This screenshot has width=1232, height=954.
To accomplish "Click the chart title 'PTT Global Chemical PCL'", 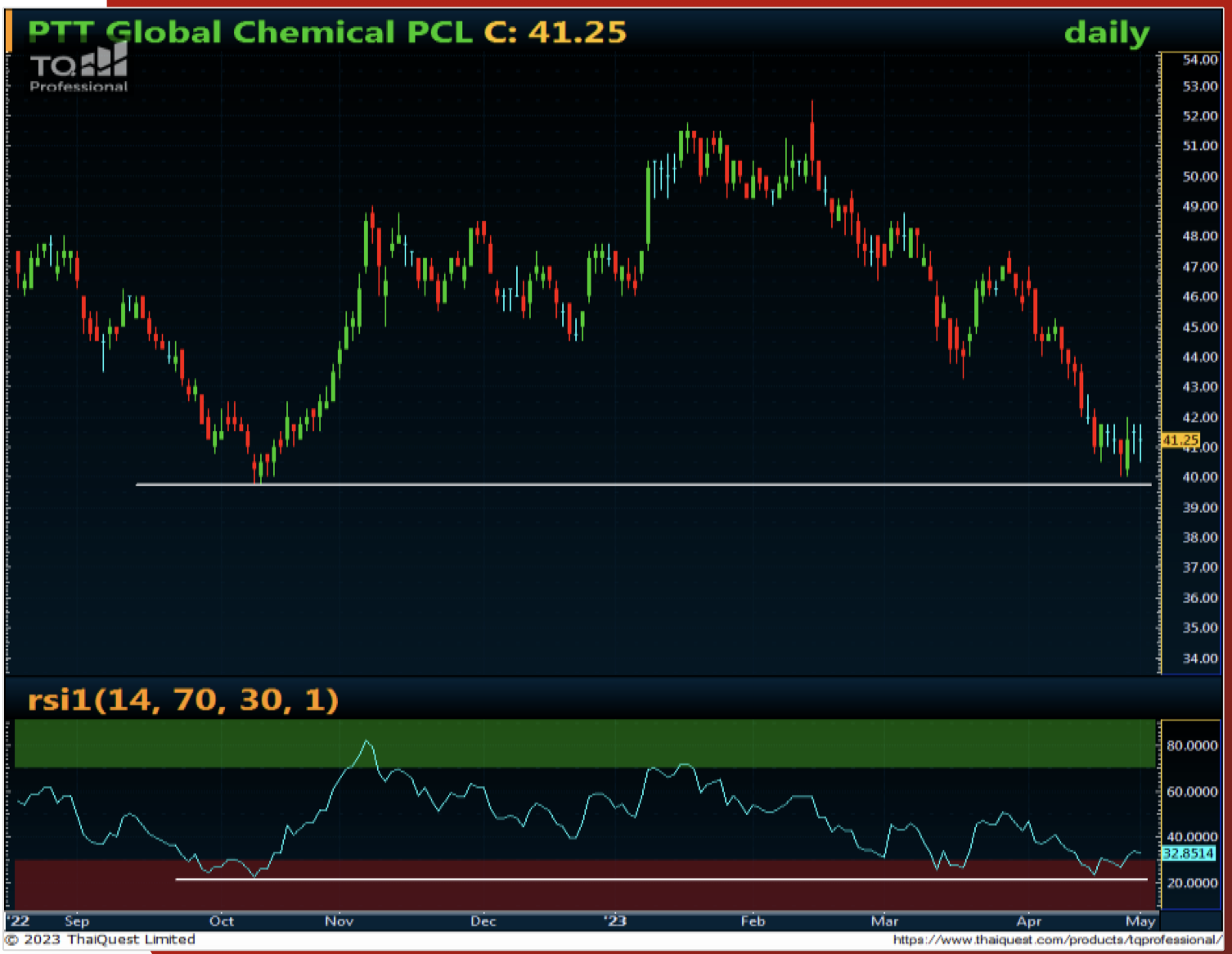I will pyautogui.click(x=250, y=33).
